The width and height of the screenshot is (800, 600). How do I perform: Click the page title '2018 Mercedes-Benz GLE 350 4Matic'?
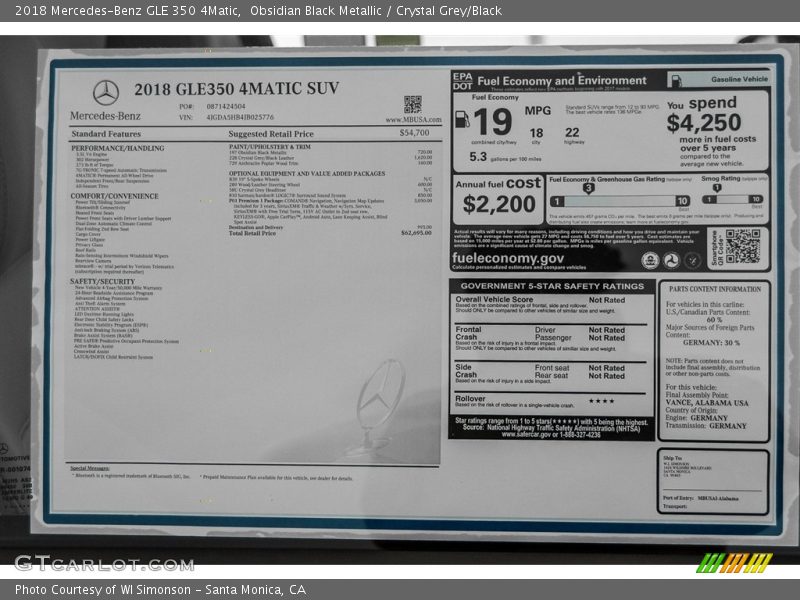click(x=128, y=10)
